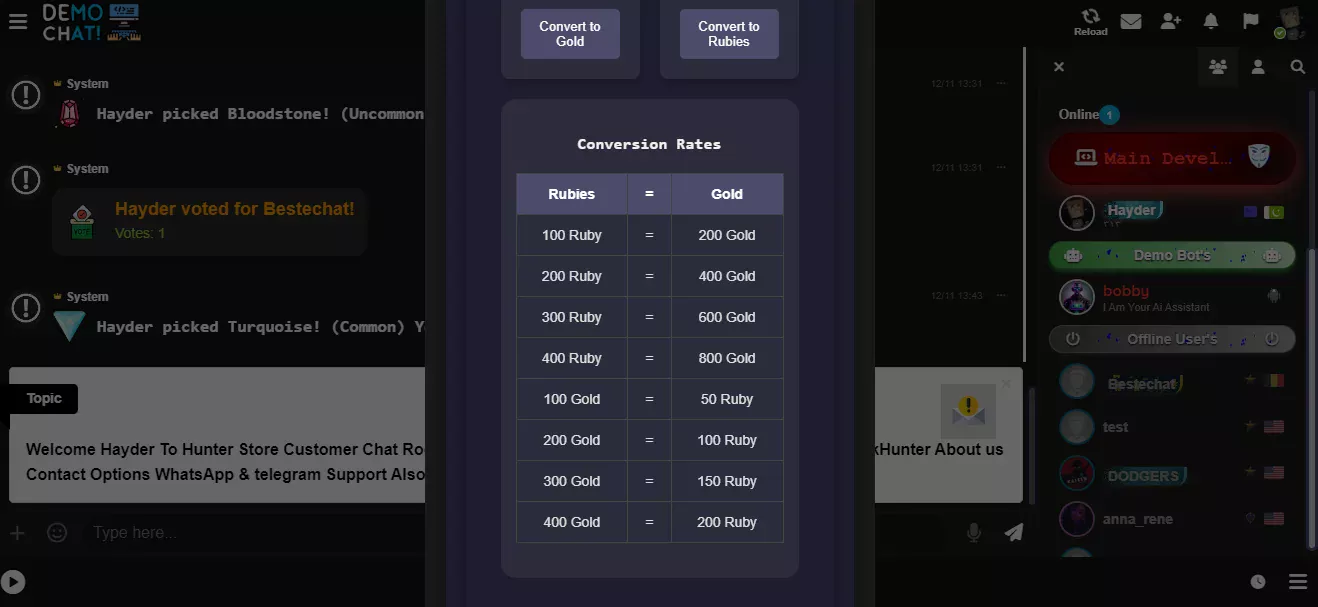
Task: Search users with magnifier icon
Action: coord(1297,67)
